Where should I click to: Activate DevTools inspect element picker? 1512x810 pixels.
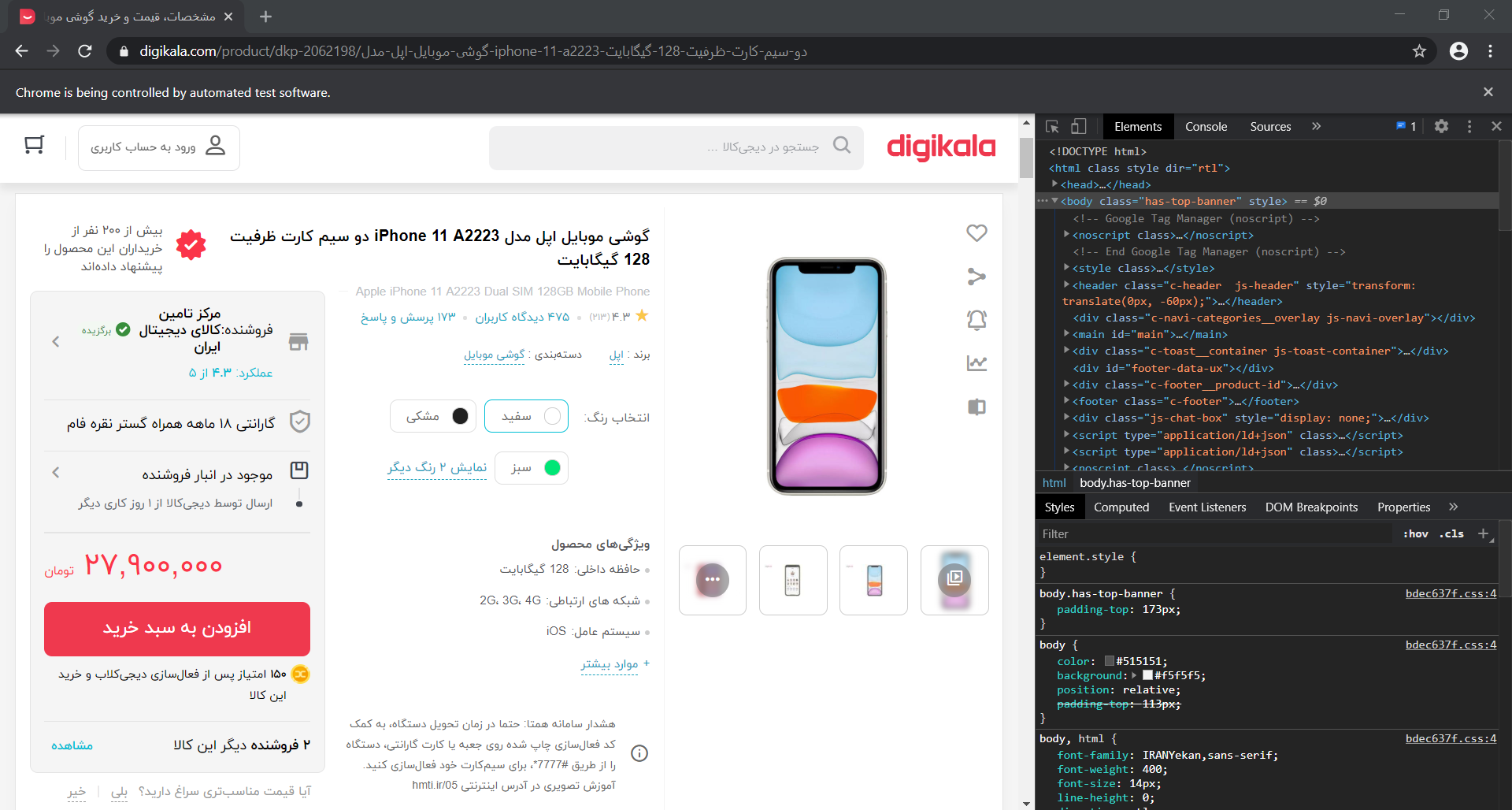(x=1052, y=127)
